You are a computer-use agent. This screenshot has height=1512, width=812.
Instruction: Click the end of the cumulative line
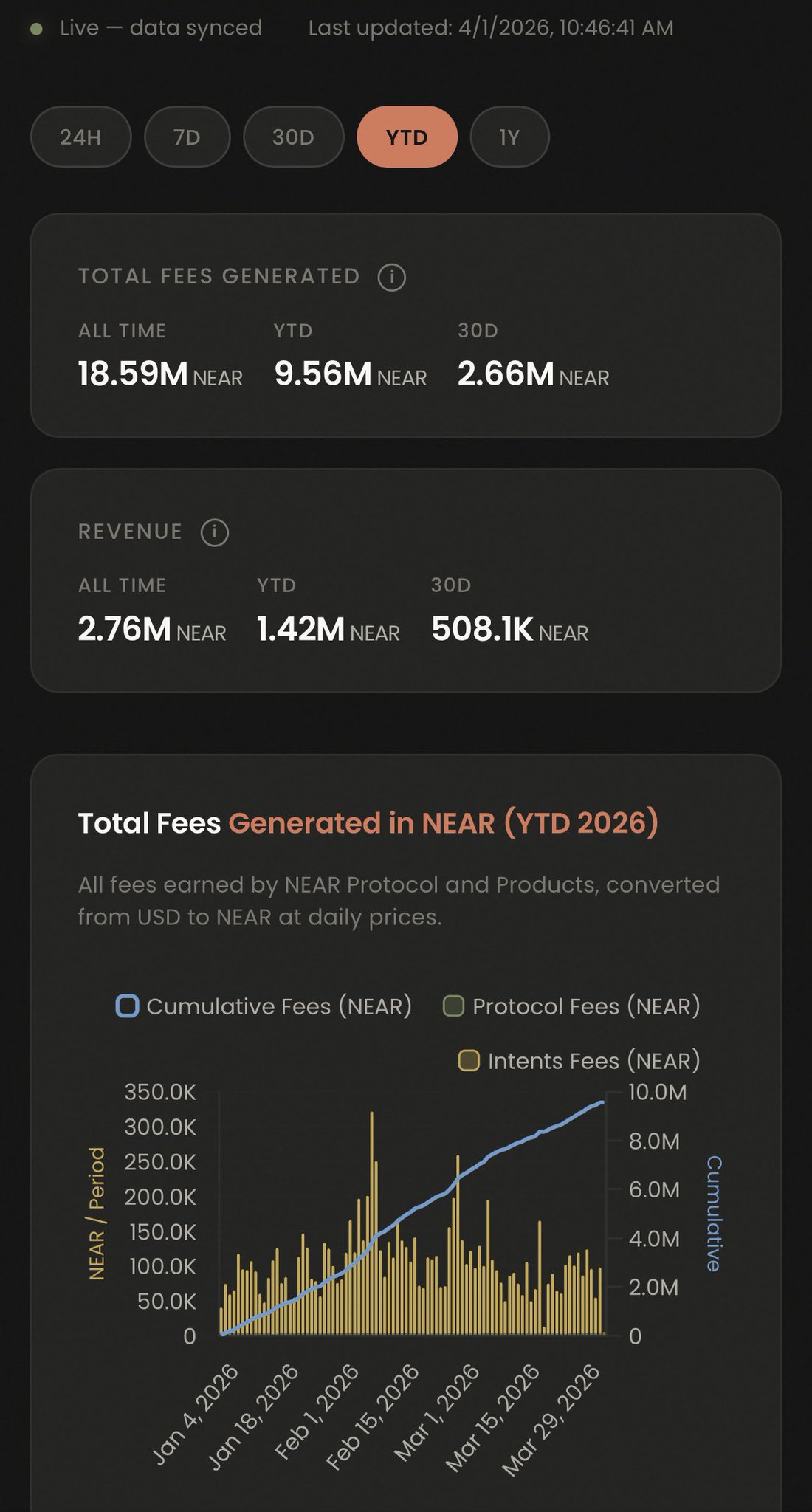602,1102
